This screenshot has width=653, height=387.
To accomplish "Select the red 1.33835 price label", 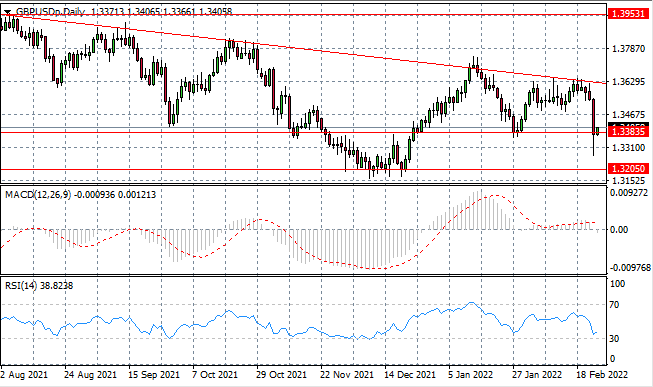I will tap(628, 132).
